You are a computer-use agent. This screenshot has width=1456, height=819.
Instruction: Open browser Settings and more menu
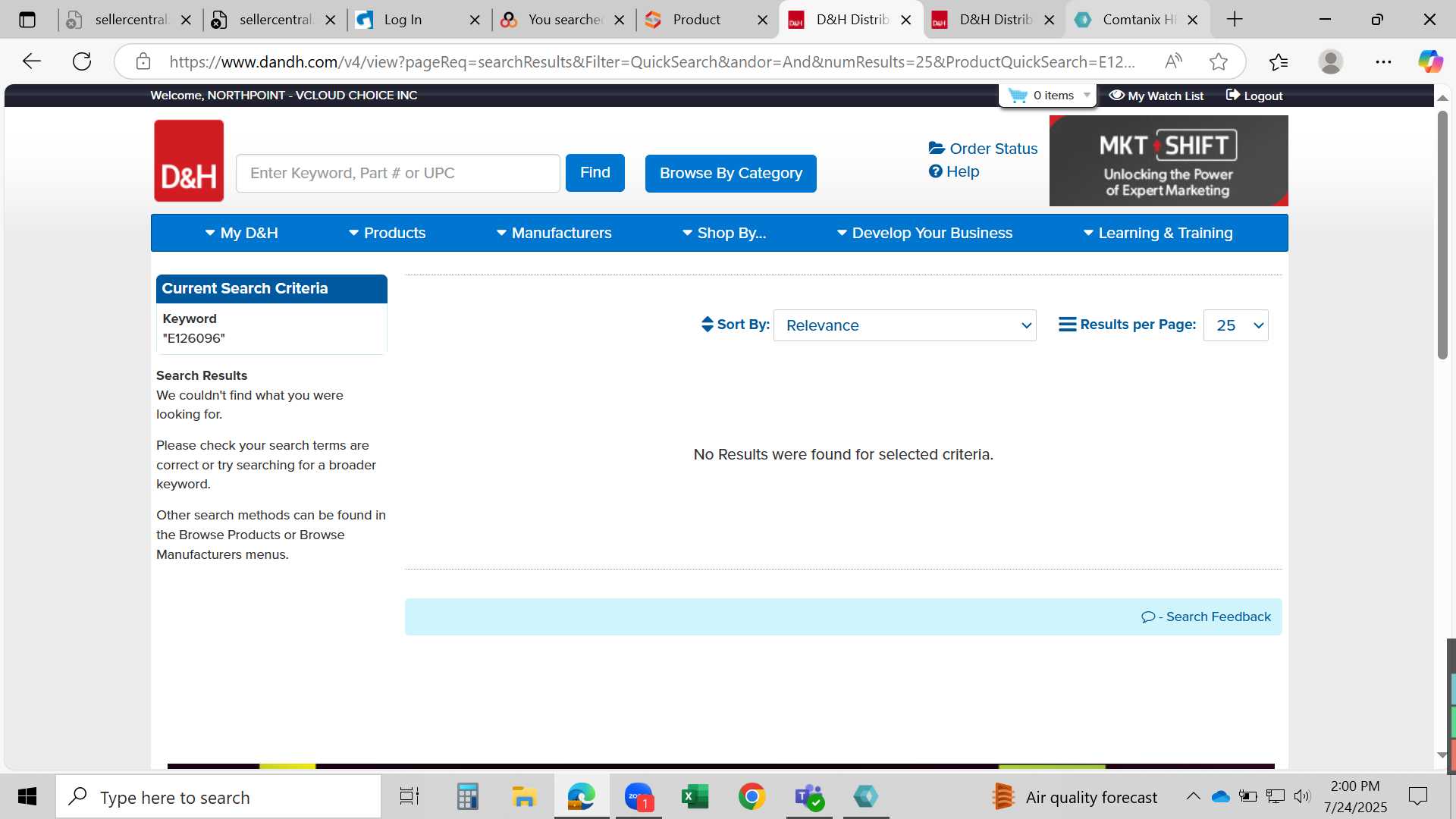[1383, 61]
